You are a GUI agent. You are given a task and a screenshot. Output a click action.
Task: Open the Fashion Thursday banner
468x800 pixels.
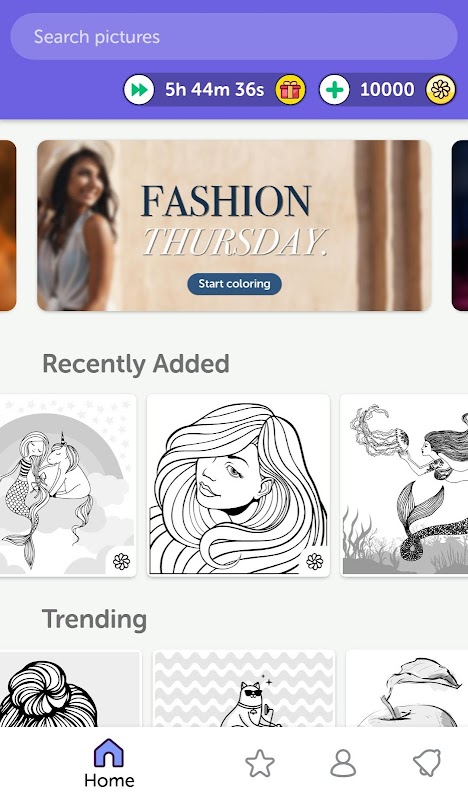pos(234,225)
